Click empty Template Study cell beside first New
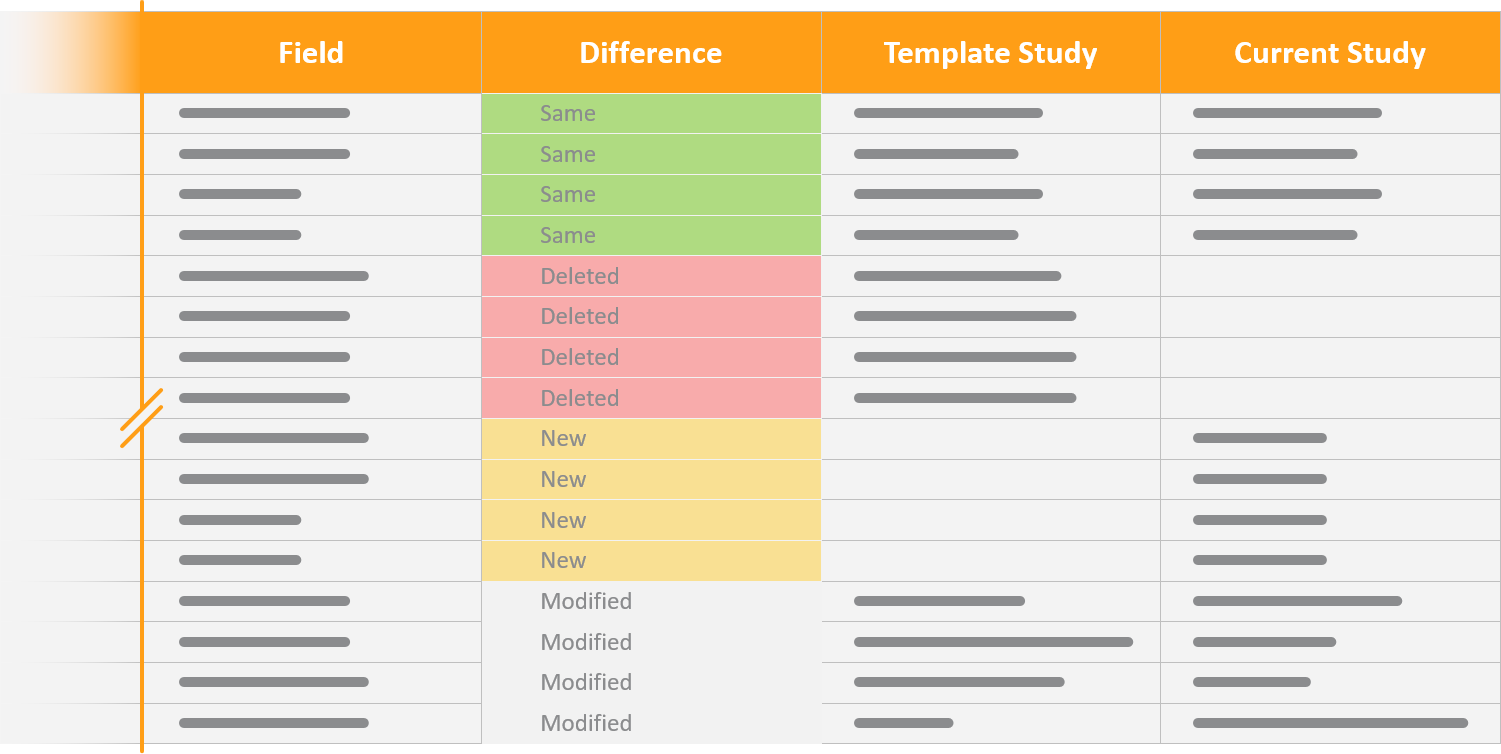The width and height of the screenshot is (1501, 754). click(x=990, y=439)
